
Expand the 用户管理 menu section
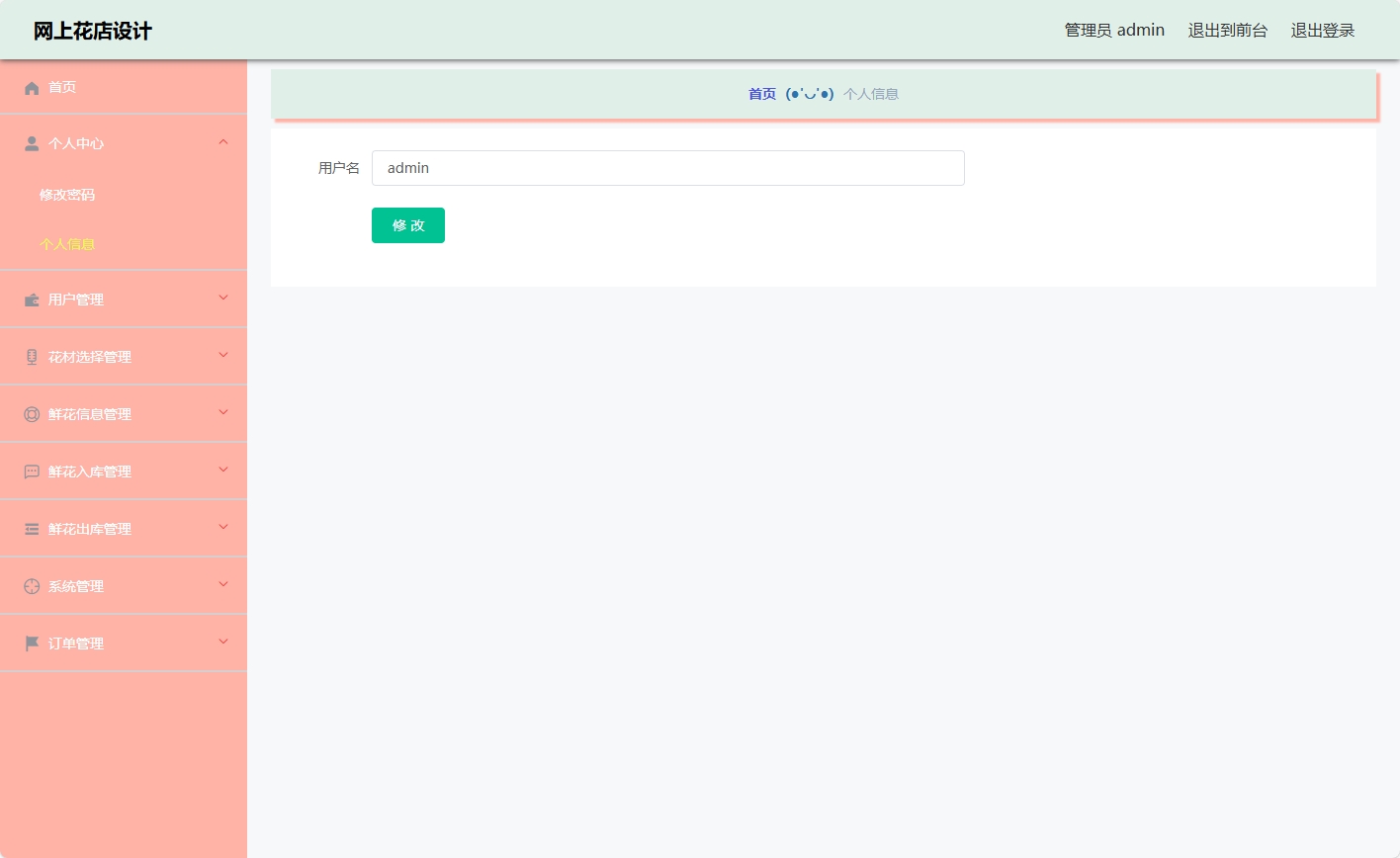coord(222,299)
